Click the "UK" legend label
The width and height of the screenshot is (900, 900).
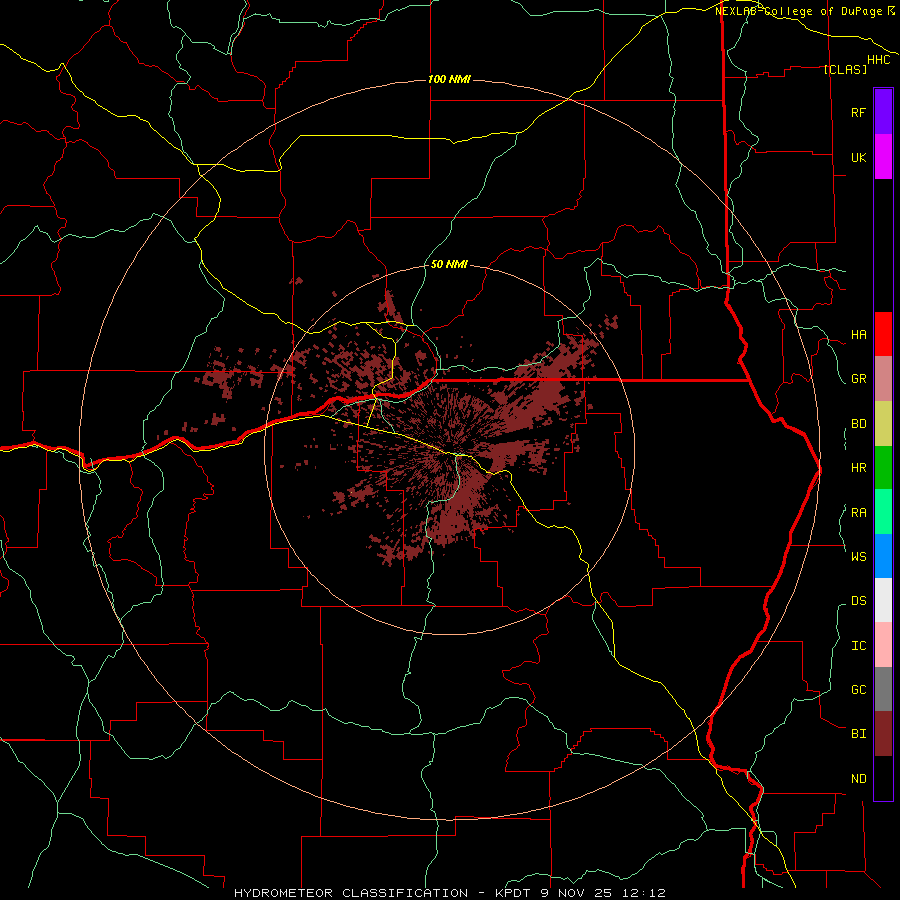[x=858, y=157]
